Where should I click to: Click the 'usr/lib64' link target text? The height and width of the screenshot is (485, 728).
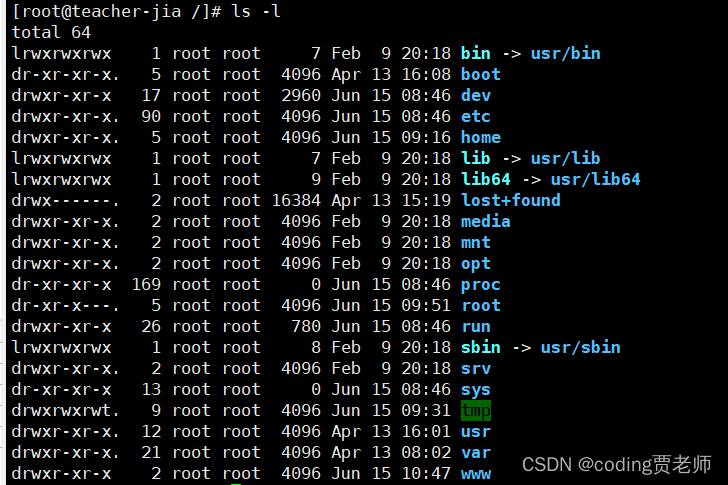[596, 179]
